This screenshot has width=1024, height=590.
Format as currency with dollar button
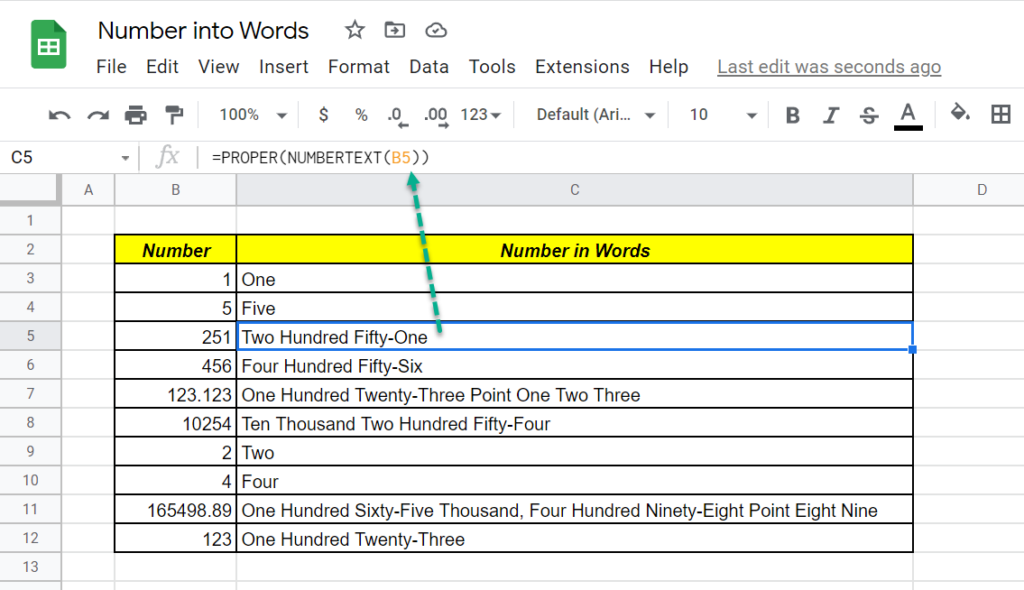[x=323, y=115]
